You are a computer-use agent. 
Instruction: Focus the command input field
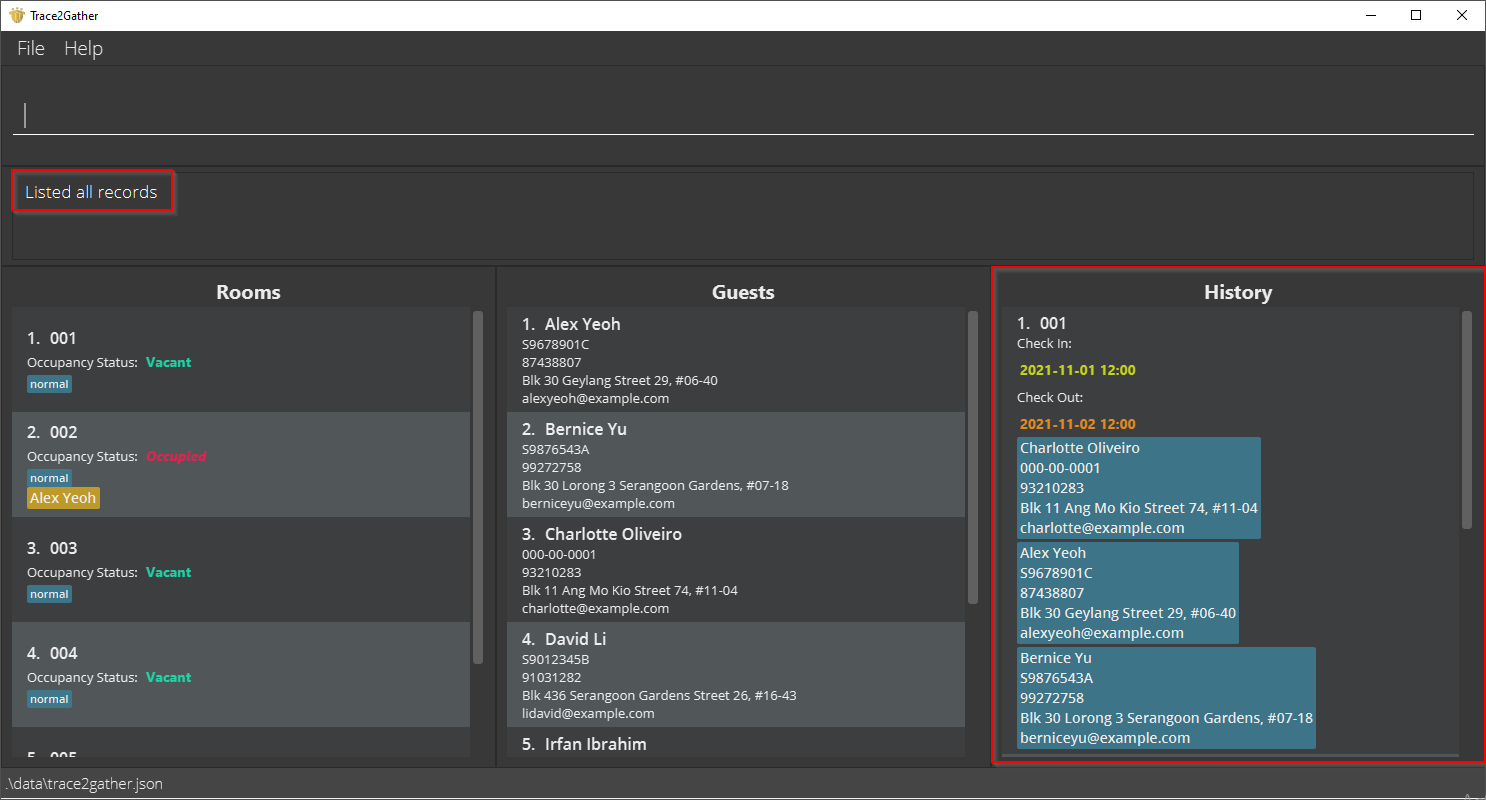743,116
